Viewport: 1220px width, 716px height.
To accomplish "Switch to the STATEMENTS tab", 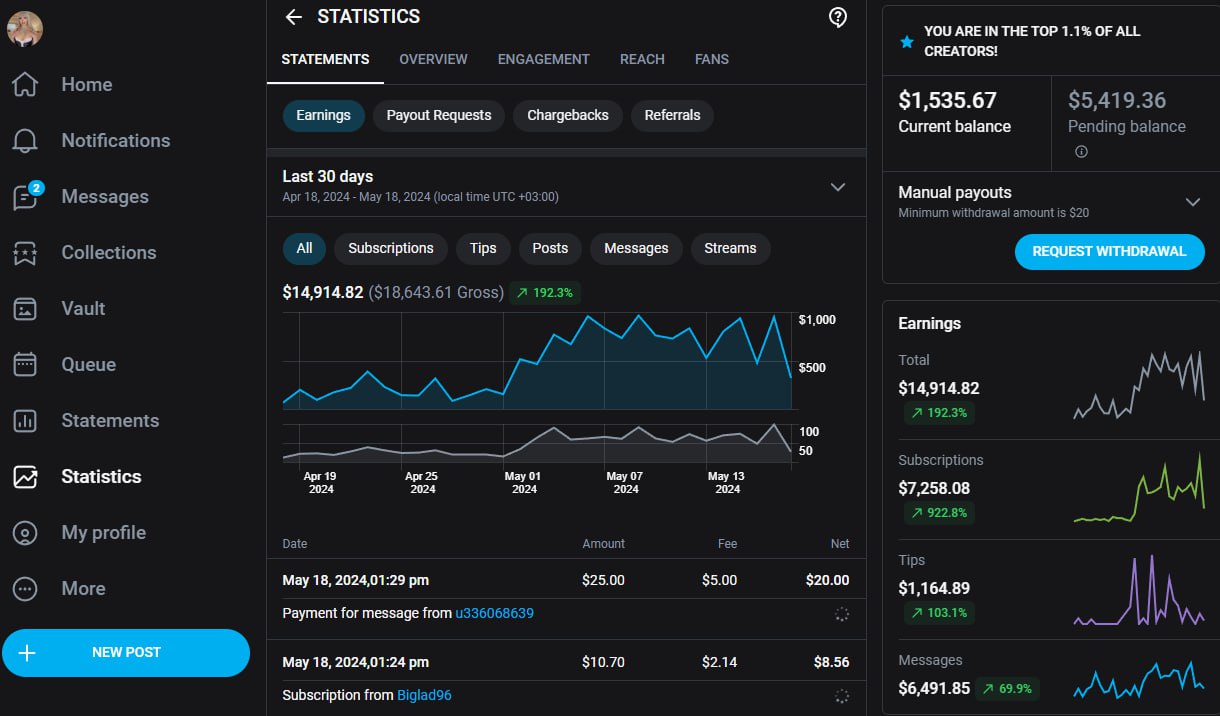I will [x=325, y=59].
